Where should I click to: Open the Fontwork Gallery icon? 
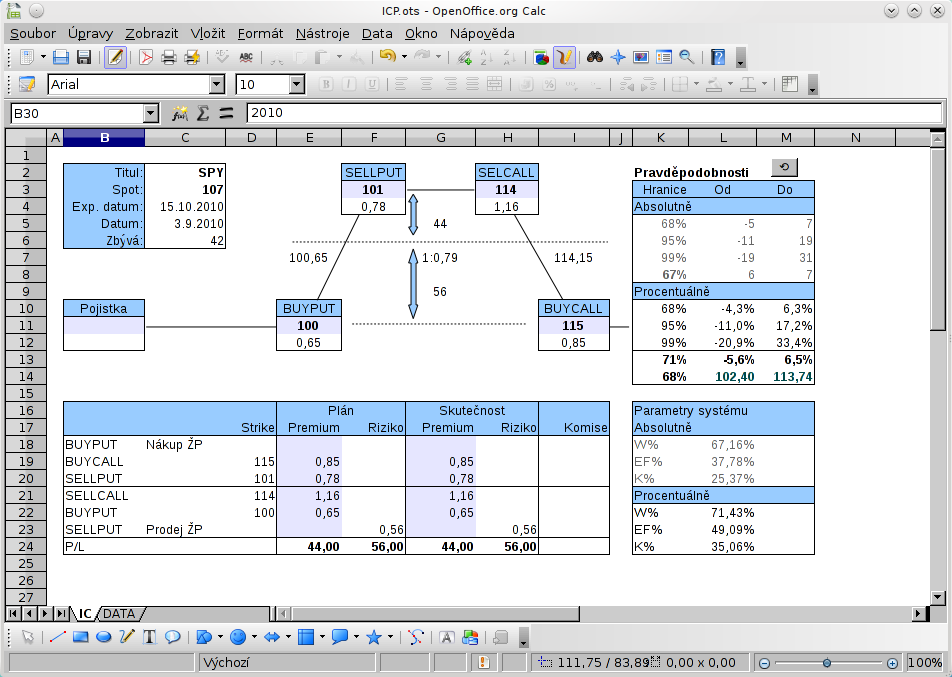point(447,637)
